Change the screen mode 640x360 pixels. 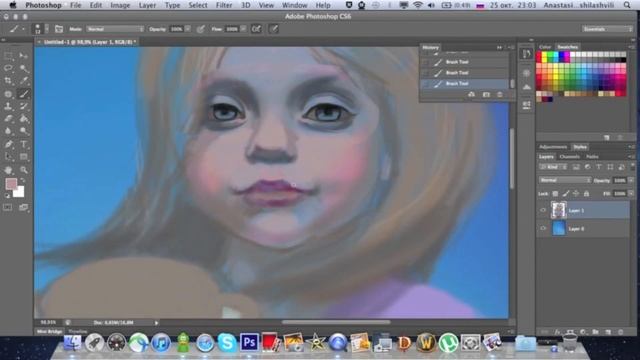click(x=23, y=207)
